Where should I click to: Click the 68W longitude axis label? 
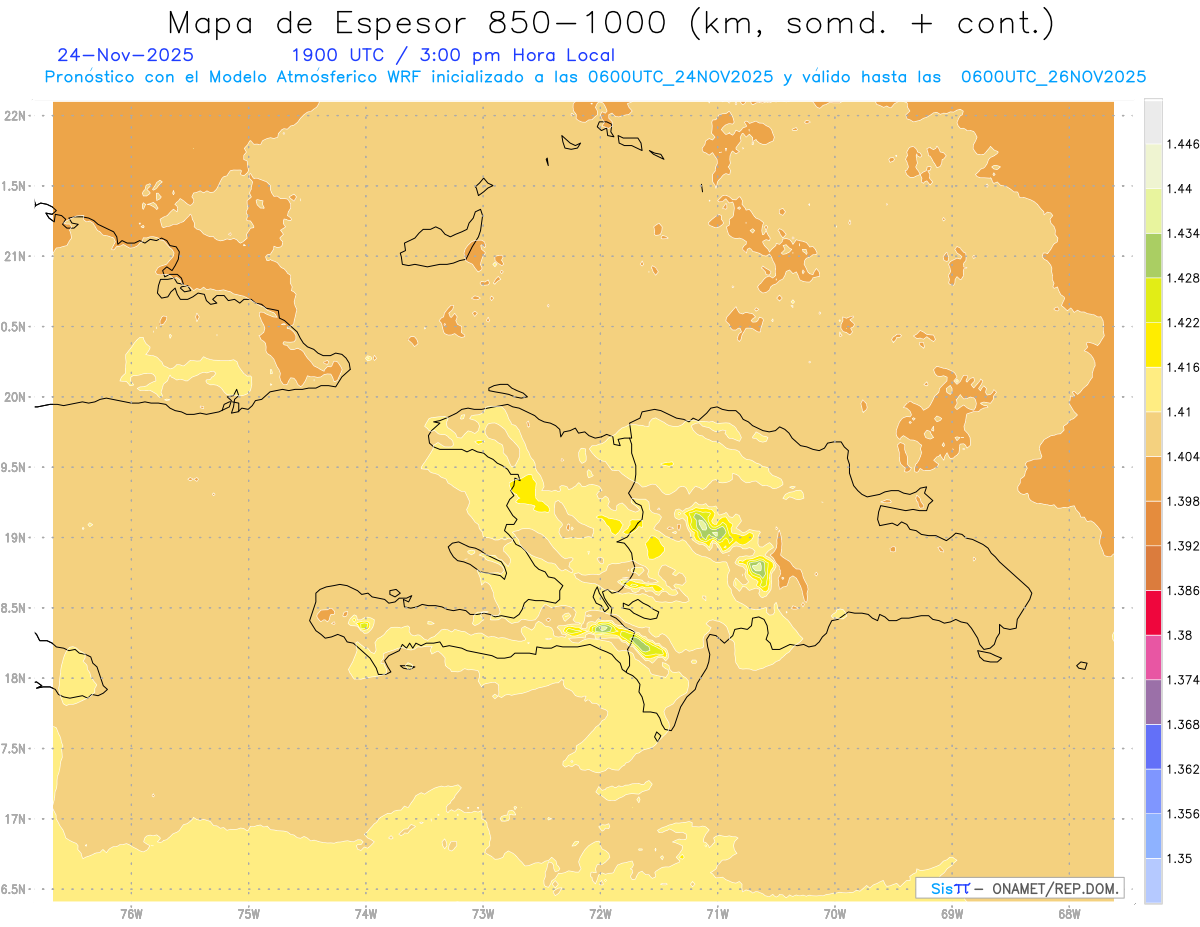click(1069, 913)
